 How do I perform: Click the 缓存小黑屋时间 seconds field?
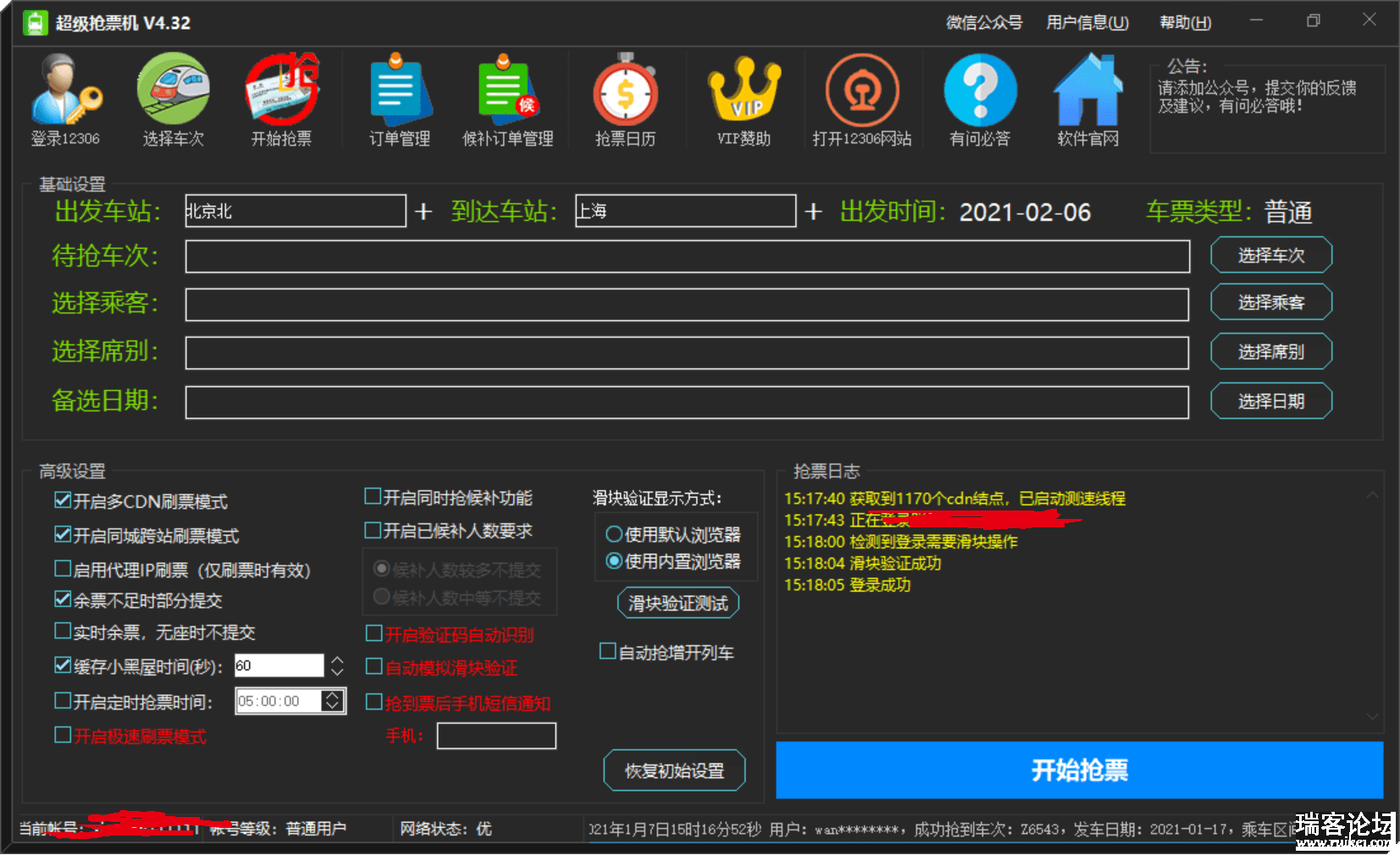pos(279,665)
